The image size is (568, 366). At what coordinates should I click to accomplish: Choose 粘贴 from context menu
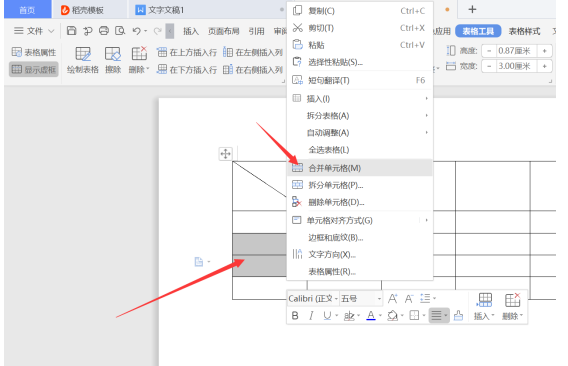(360, 45)
